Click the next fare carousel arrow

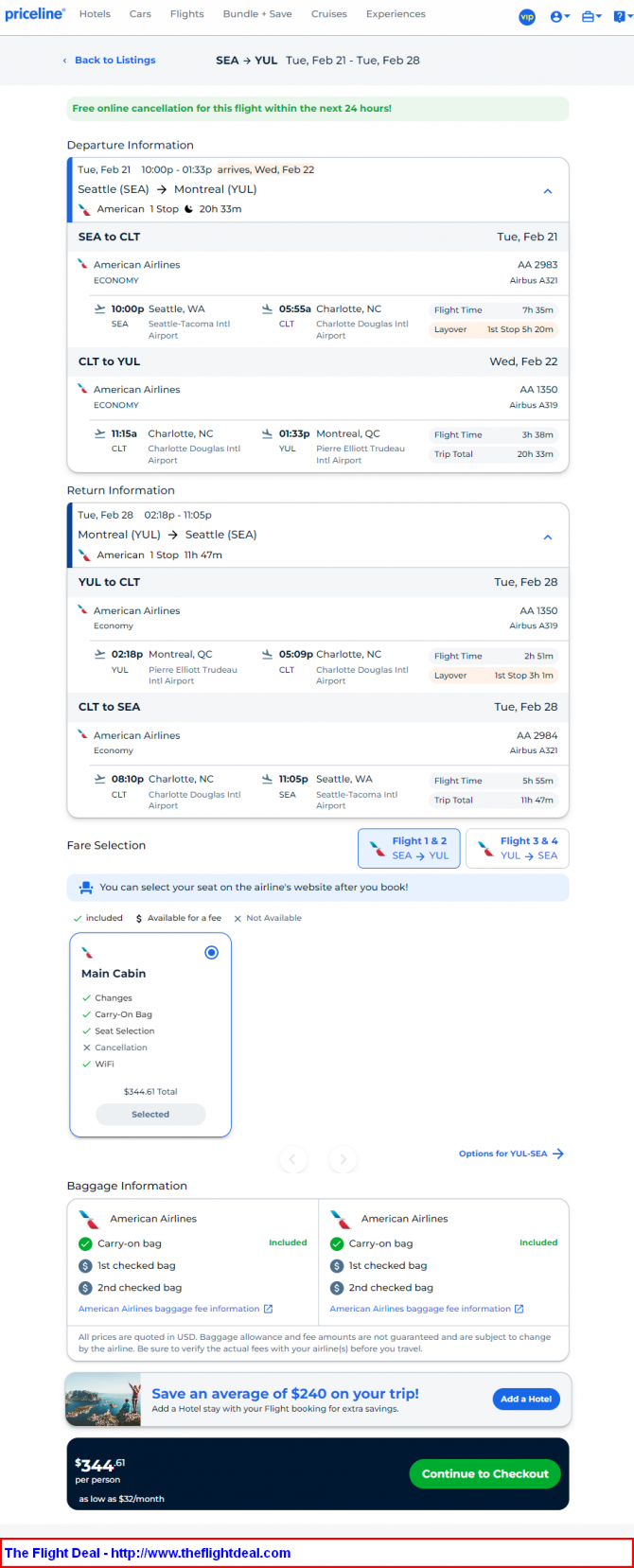(343, 1159)
